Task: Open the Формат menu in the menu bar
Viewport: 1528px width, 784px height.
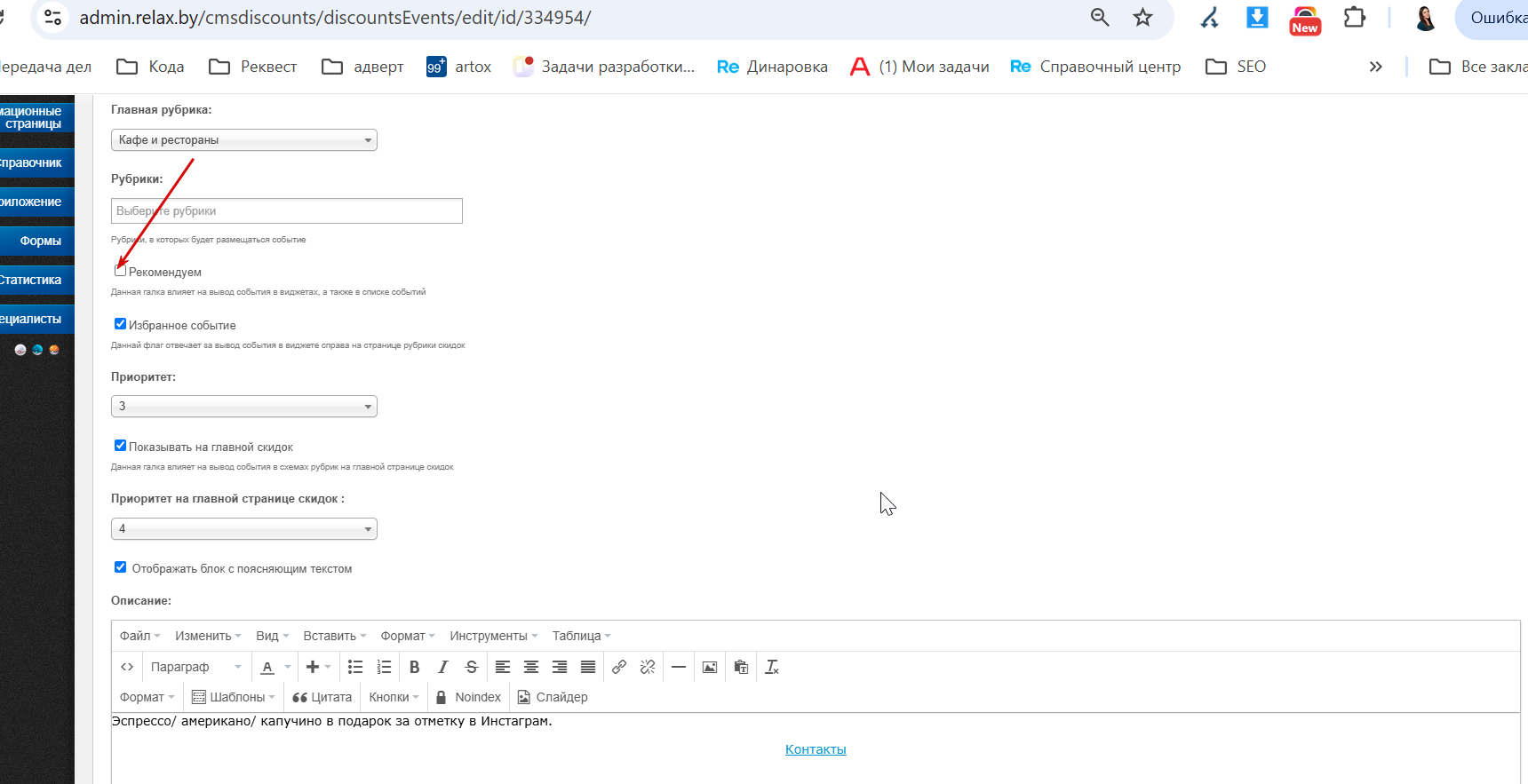Action: coord(408,636)
